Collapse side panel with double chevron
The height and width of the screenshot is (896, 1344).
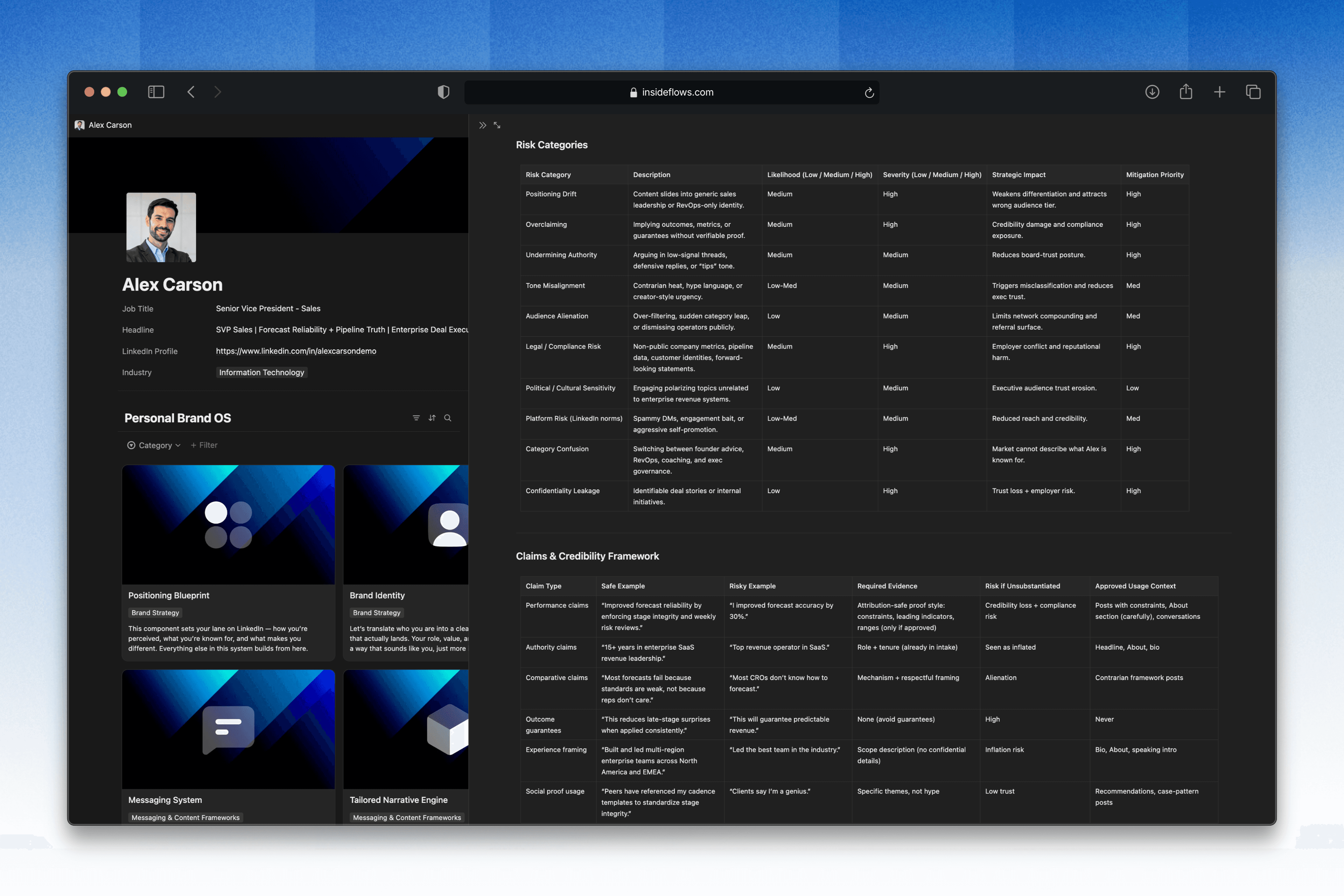482,125
